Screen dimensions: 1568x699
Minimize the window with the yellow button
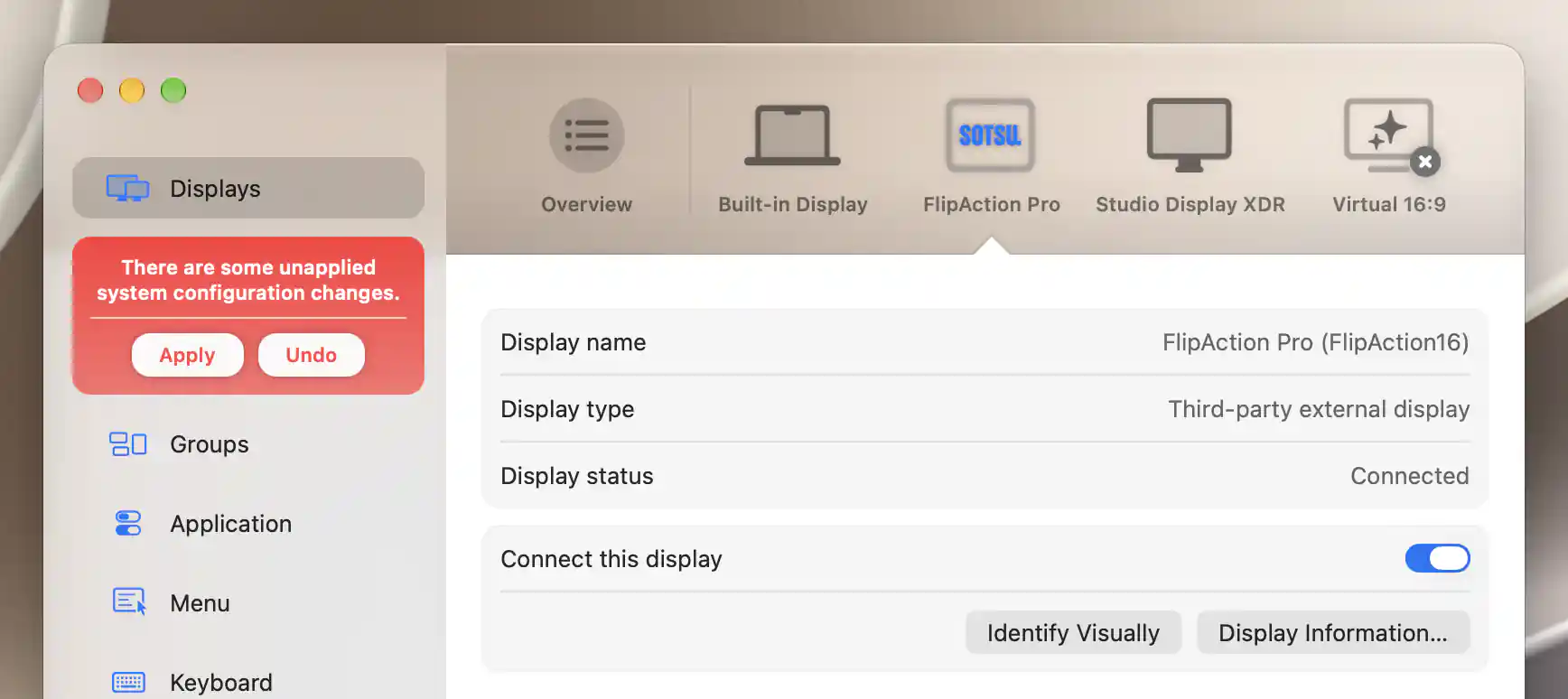pyautogui.click(x=132, y=90)
